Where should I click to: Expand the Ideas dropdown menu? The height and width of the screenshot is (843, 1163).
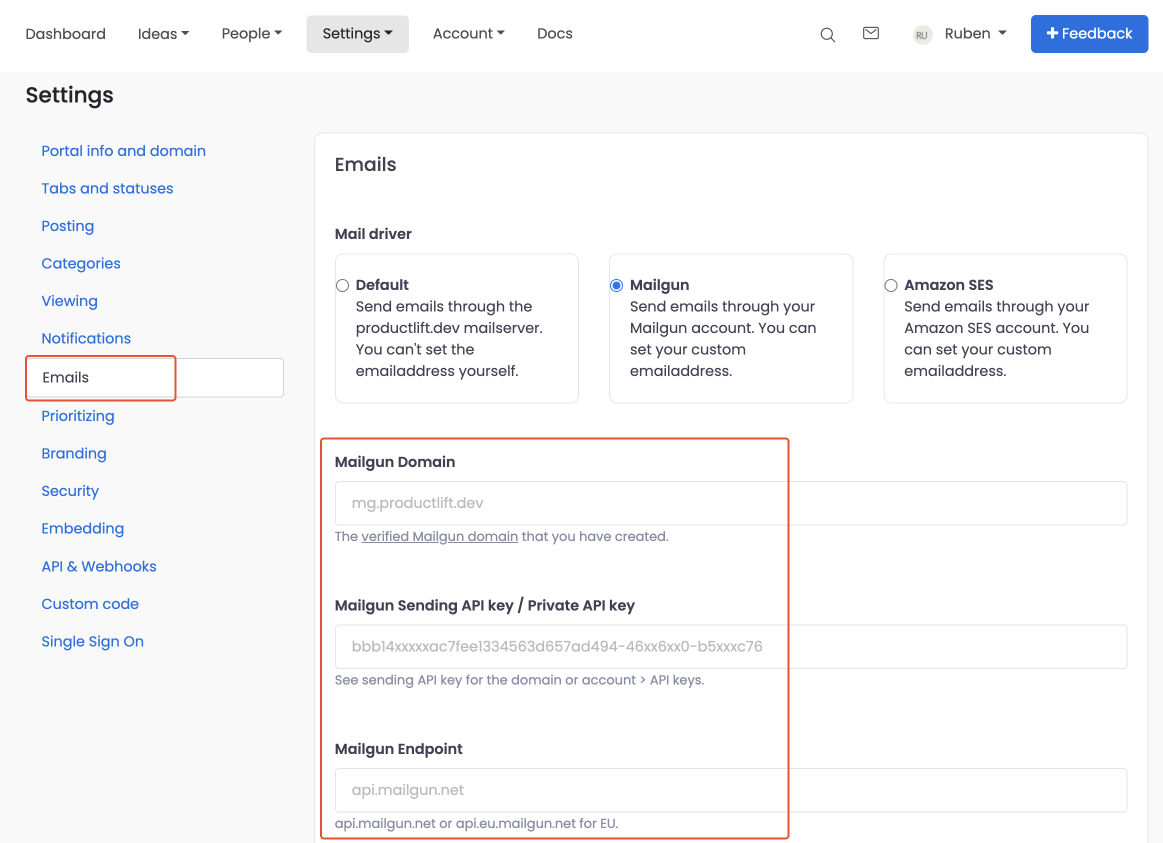163,34
